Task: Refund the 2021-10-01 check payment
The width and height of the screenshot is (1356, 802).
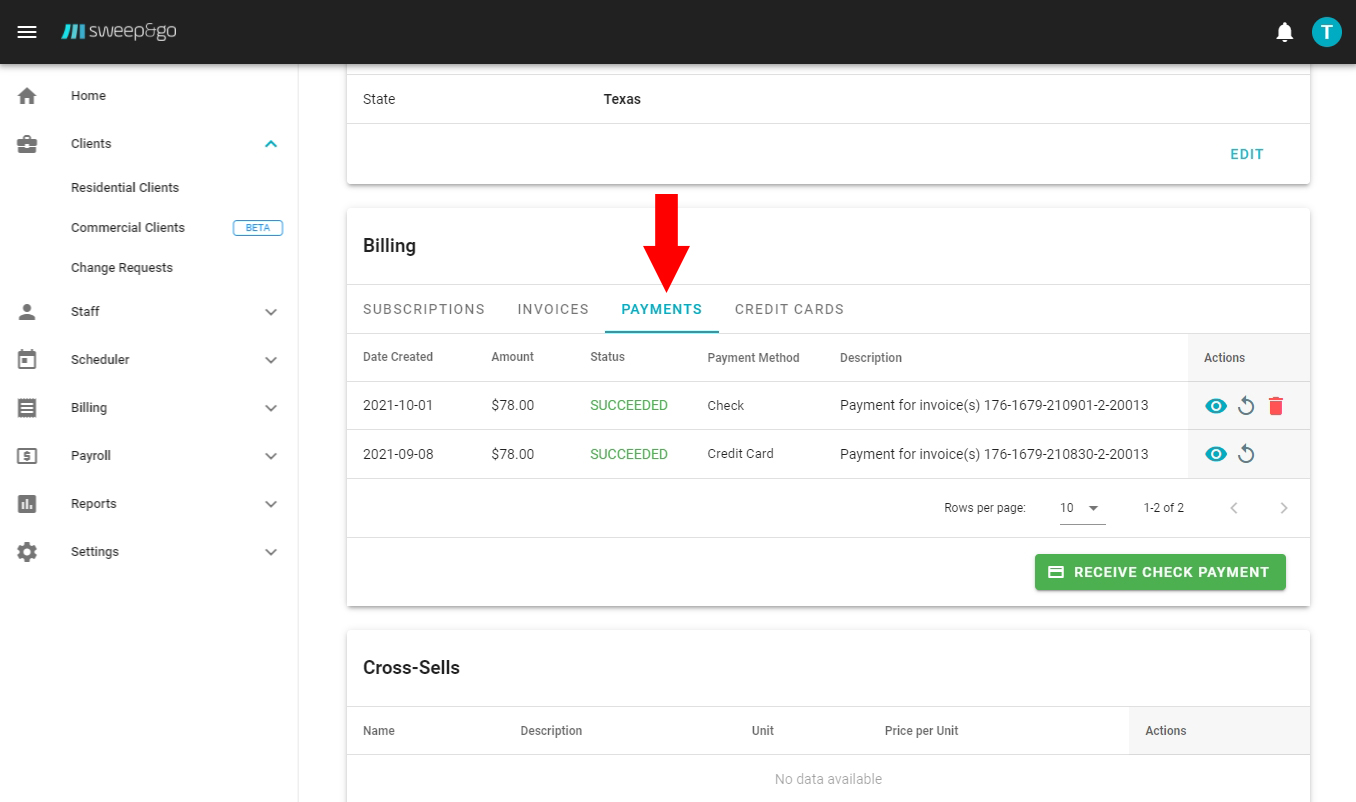Action: pos(1246,406)
